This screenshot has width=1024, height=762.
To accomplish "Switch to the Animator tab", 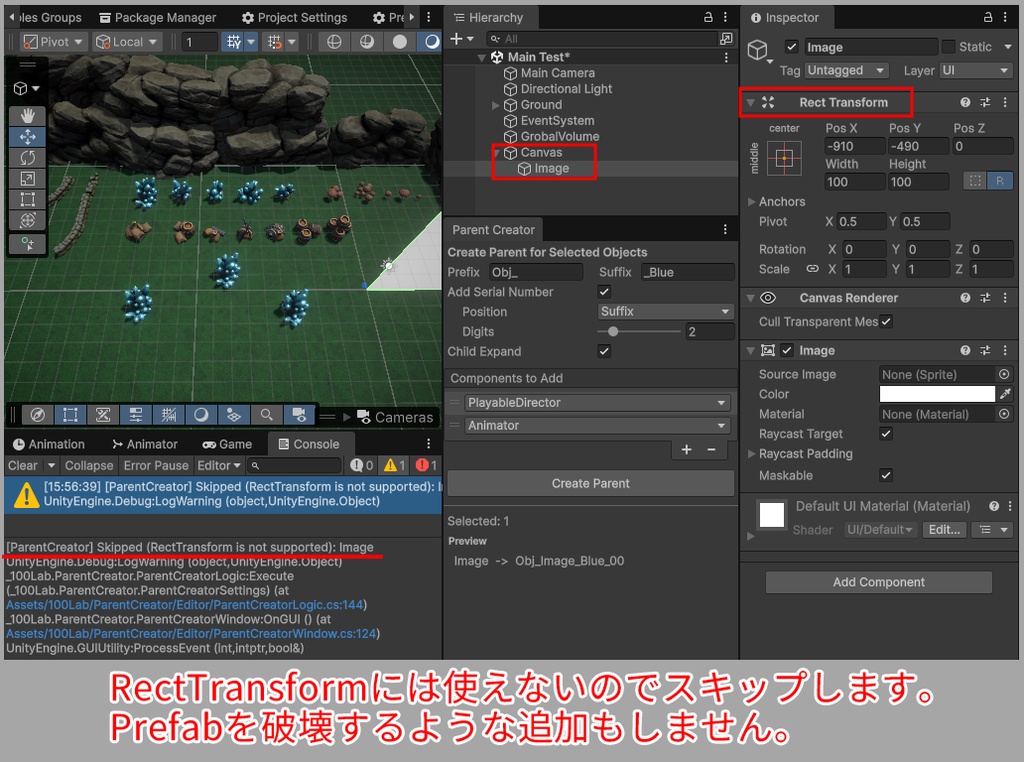I will tap(144, 444).
